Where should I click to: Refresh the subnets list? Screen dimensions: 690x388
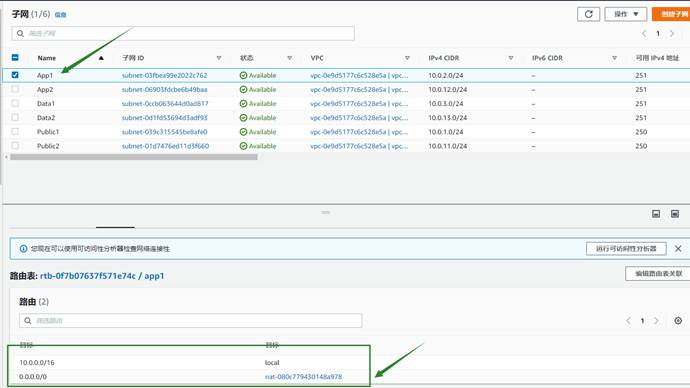coord(588,14)
